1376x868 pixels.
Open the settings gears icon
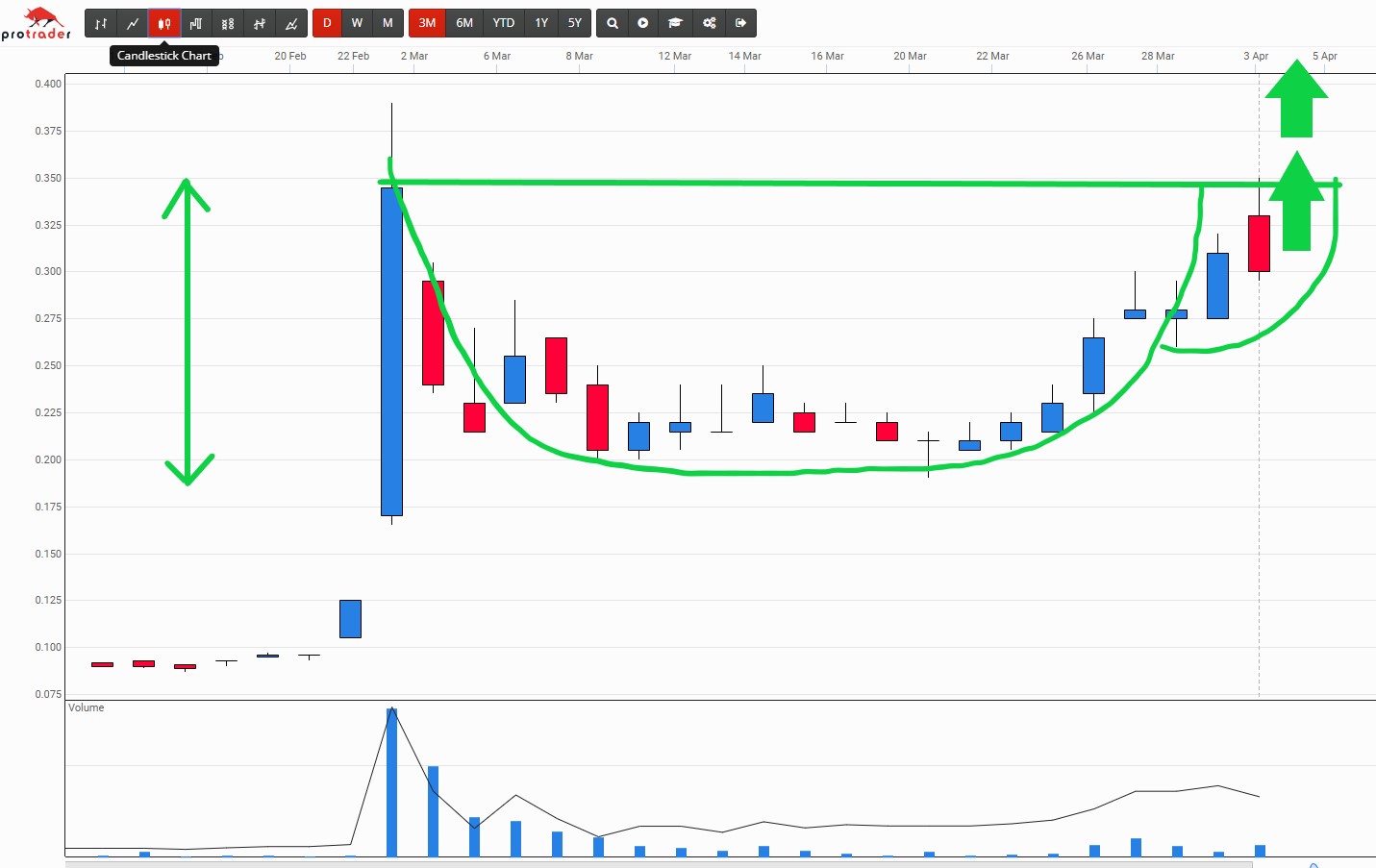pos(709,23)
